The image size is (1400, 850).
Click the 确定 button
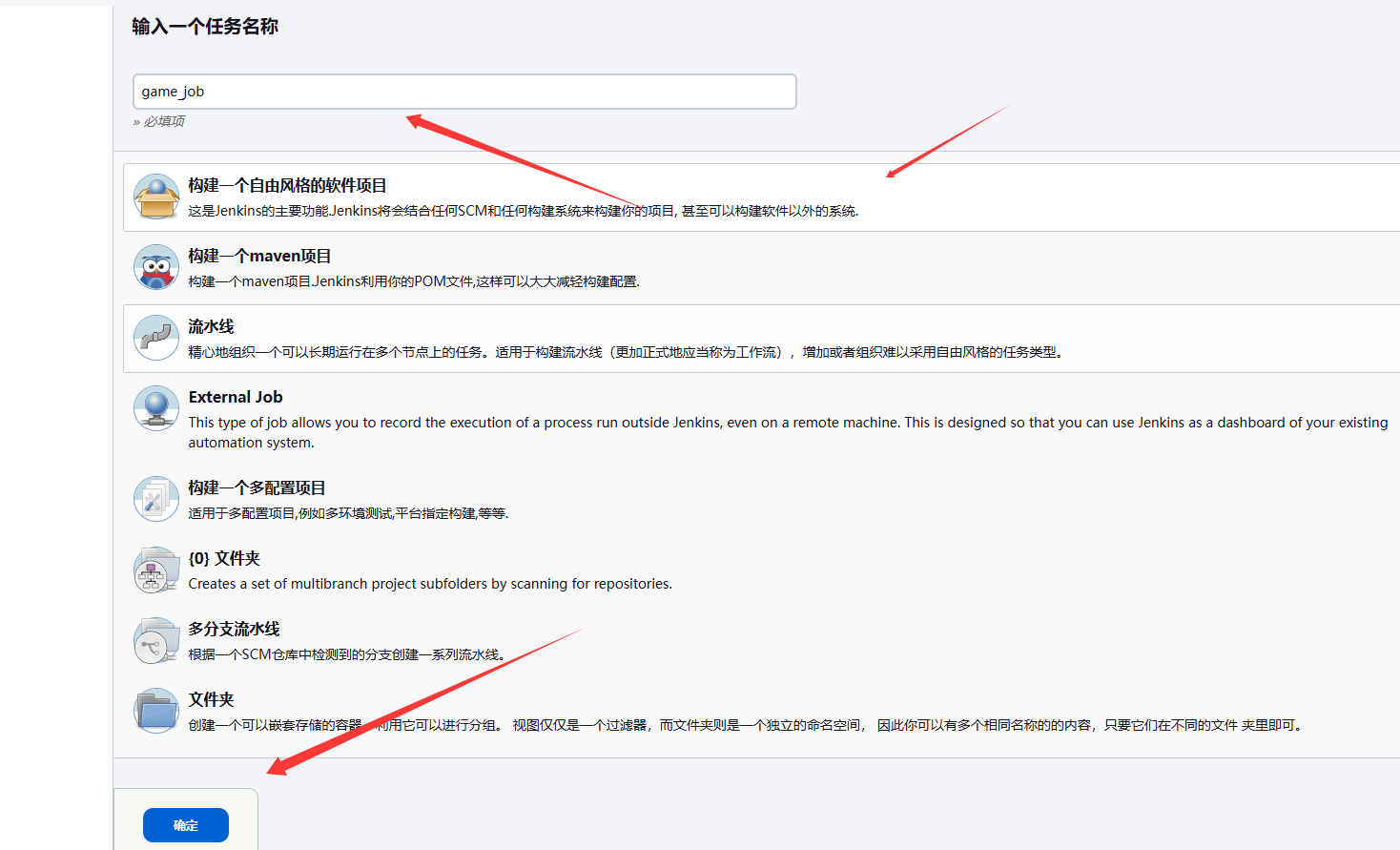pos(186,825)
